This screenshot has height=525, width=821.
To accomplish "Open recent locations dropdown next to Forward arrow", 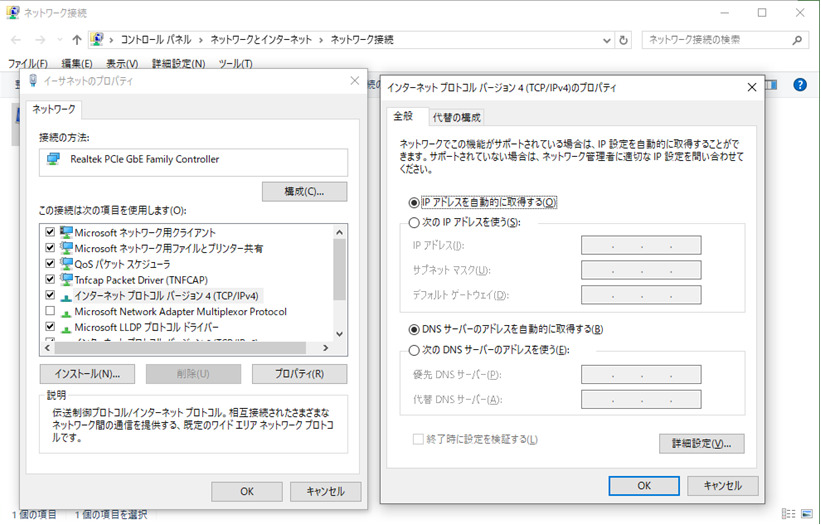I will (60, 40).
